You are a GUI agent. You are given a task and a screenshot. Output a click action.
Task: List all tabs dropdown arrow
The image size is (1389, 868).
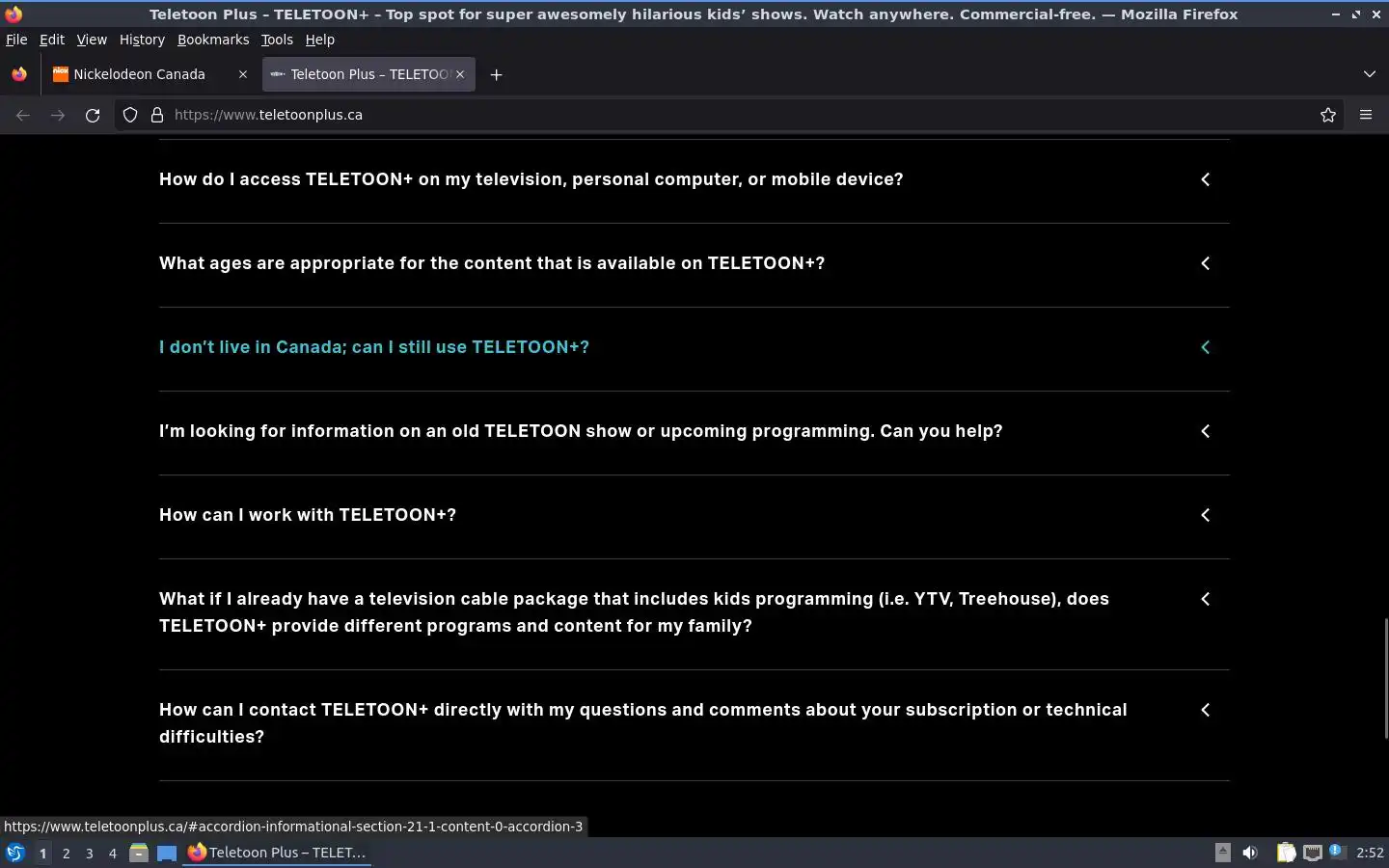coord(1370,74)
